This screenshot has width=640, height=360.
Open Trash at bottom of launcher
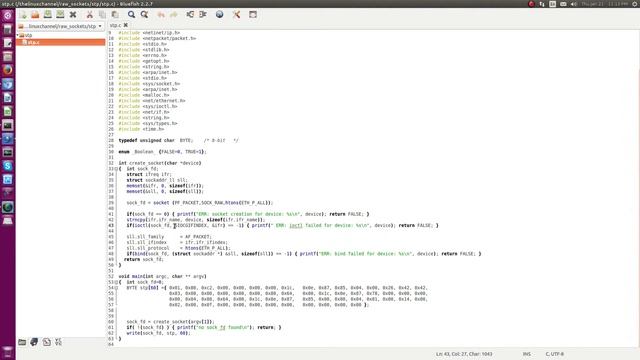pyautogui.click(x=7, y=352)
